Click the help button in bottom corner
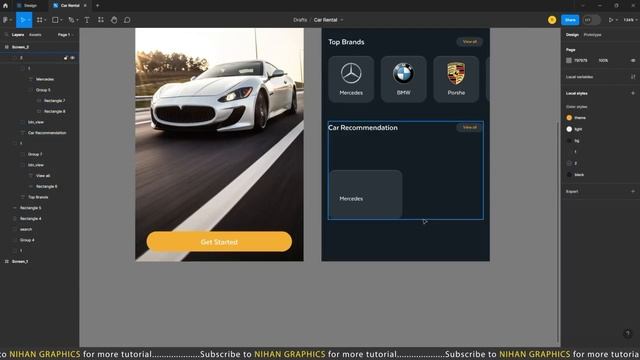640x360 pixels. point(628,333)
